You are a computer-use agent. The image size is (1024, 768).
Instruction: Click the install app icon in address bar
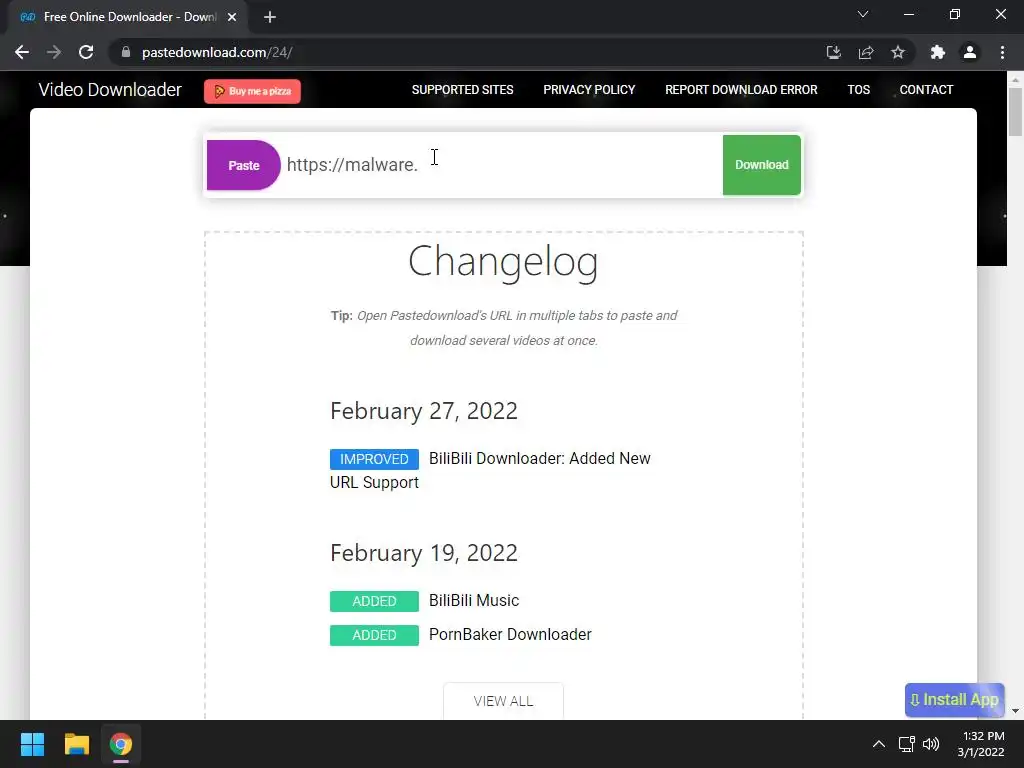[x=833, y=52]
